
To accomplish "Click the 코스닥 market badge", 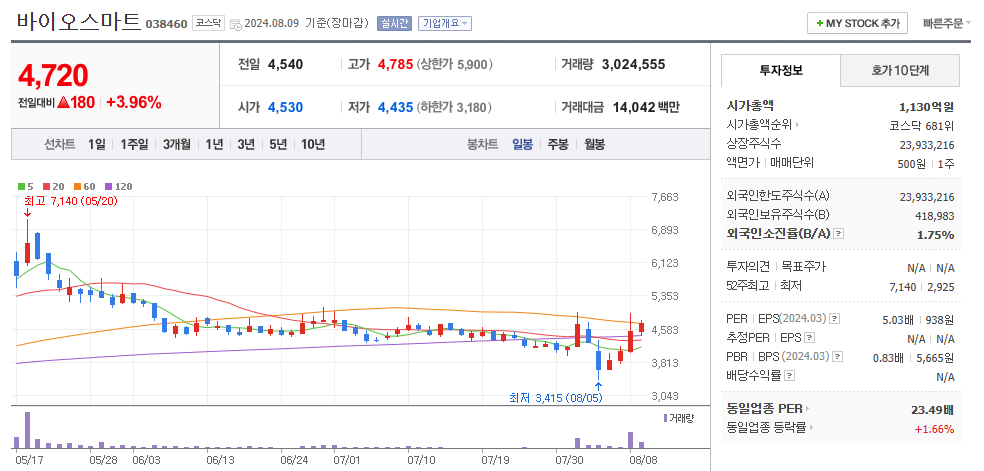I will 208,23.
